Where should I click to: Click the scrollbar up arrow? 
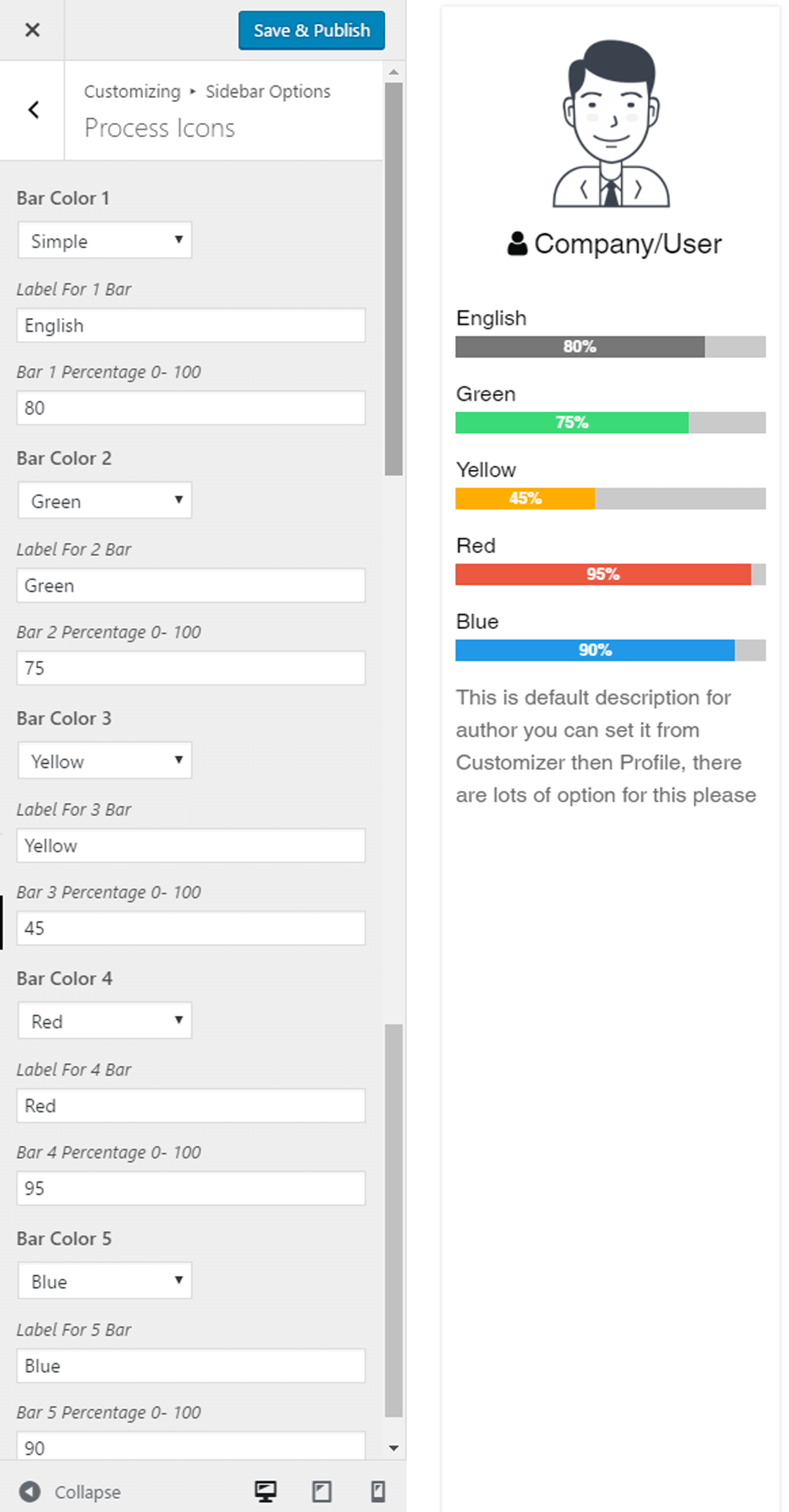pos(394,72)
